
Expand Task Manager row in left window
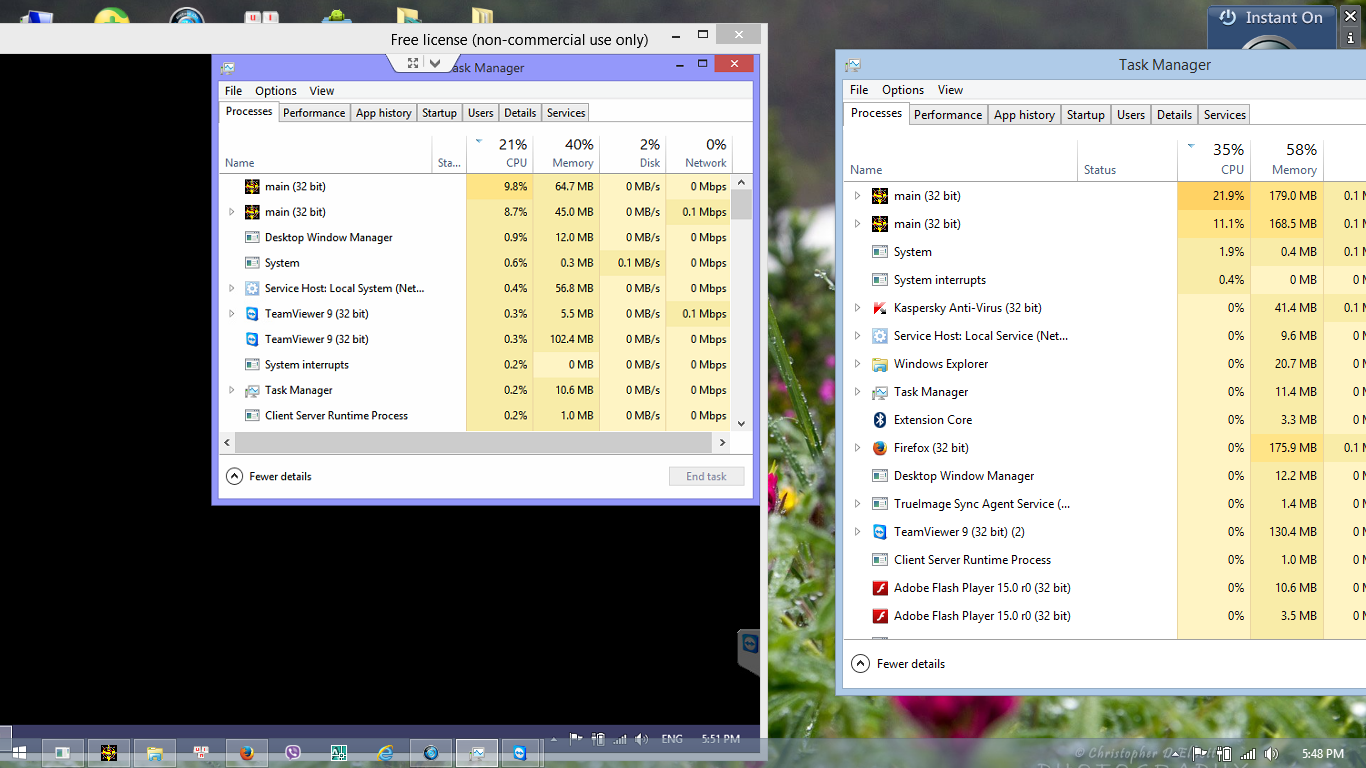(x=232, y=390)
